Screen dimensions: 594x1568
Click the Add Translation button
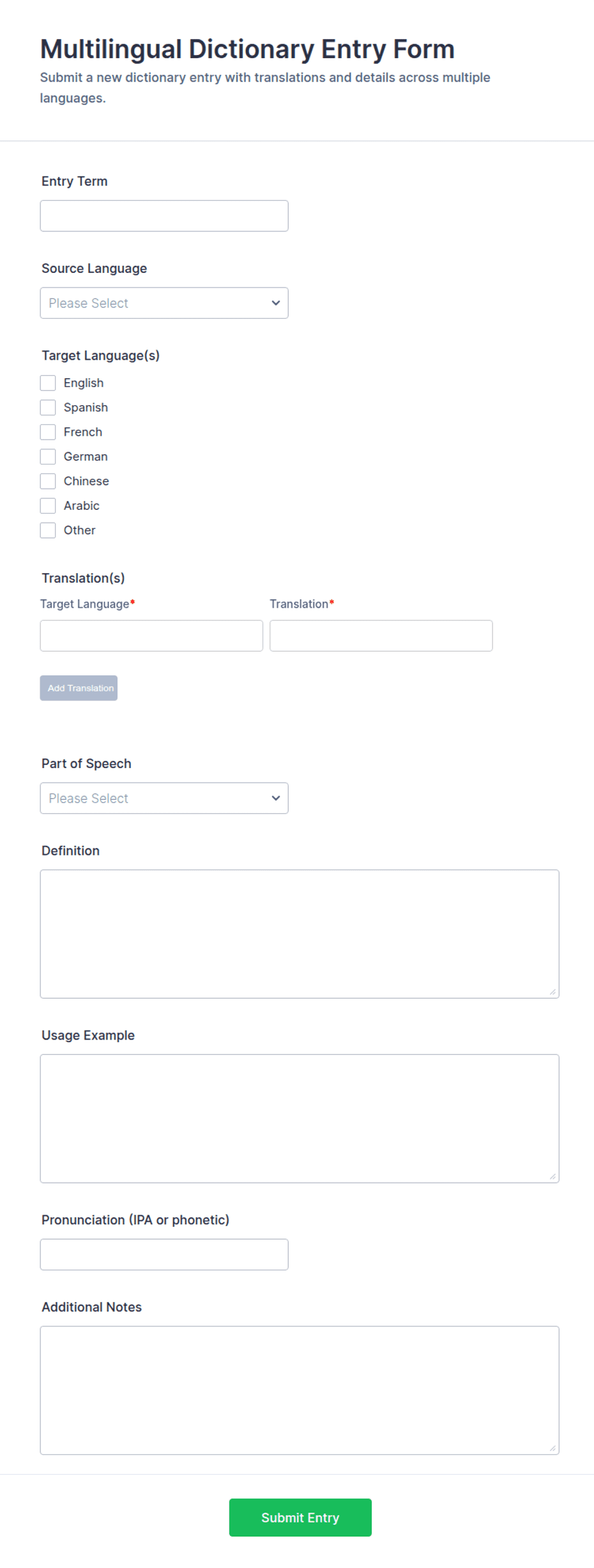point(79,688)
